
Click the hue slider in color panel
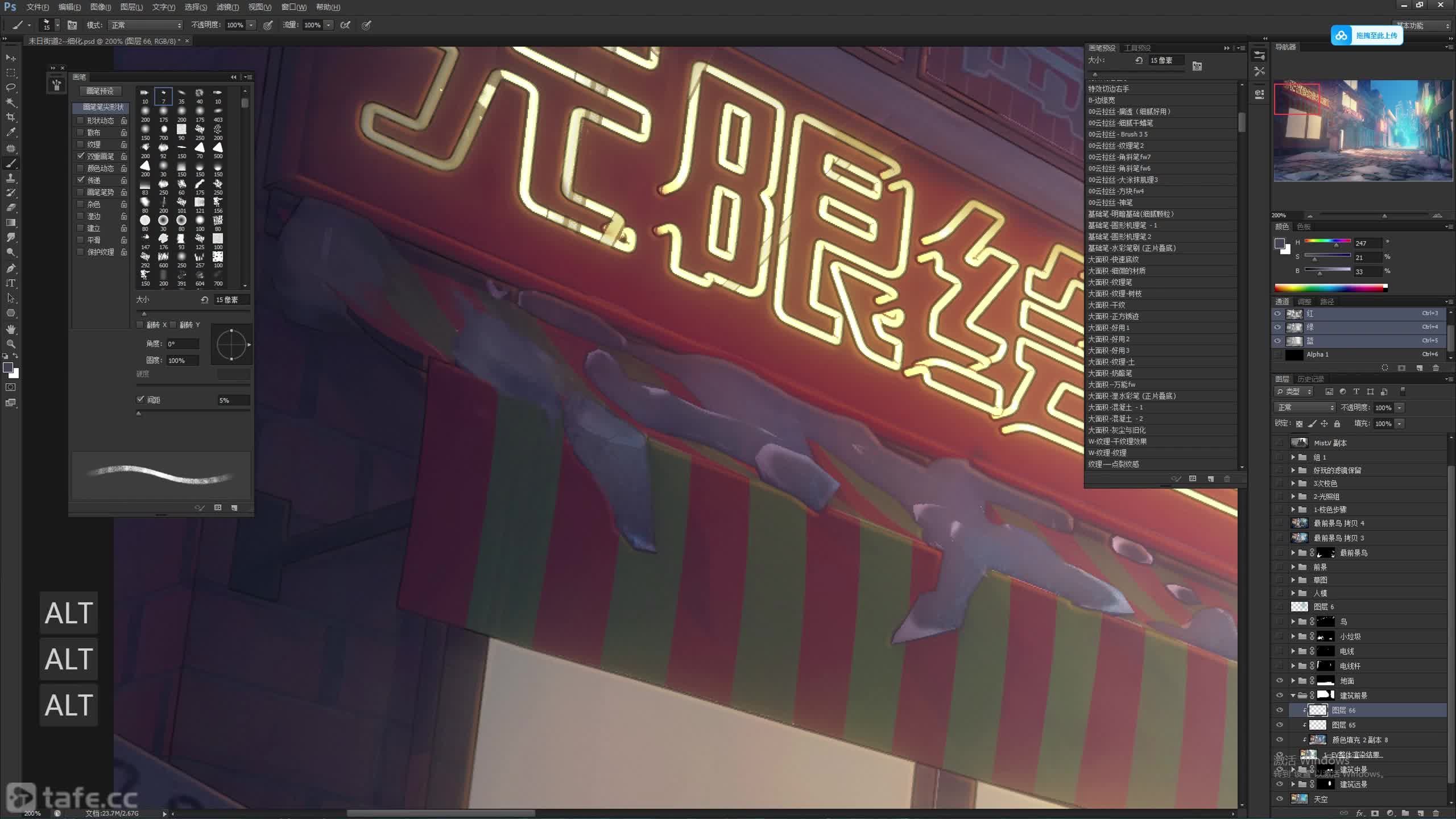[x=1327, y=241]
